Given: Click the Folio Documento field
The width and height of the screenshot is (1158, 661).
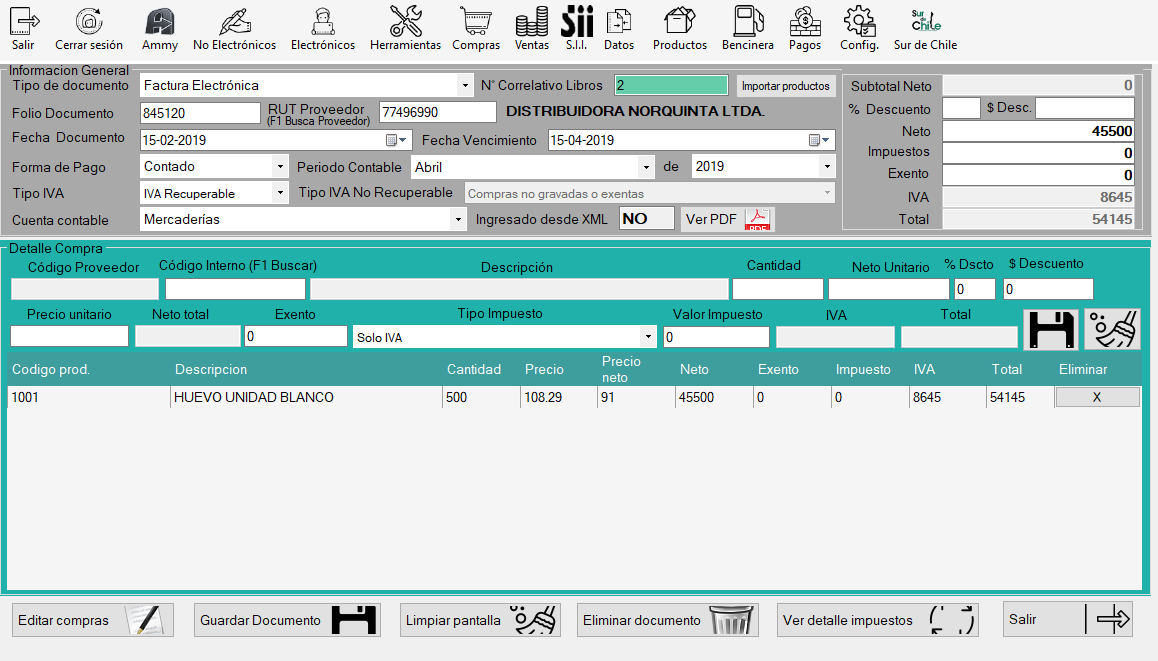Looking at the screenshot, I should [x=200, y=113].
